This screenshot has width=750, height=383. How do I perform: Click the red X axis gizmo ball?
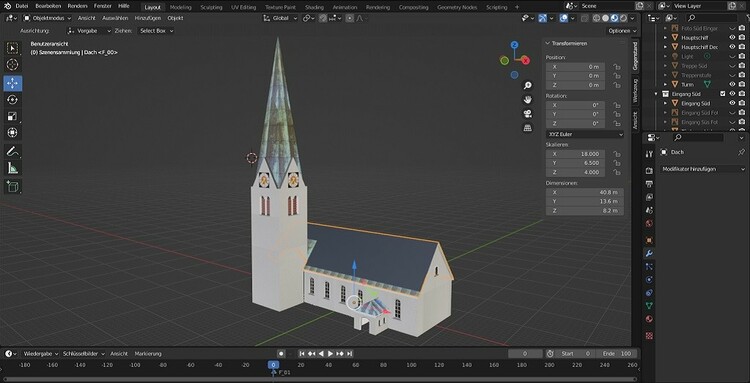[x=526, y=60]
